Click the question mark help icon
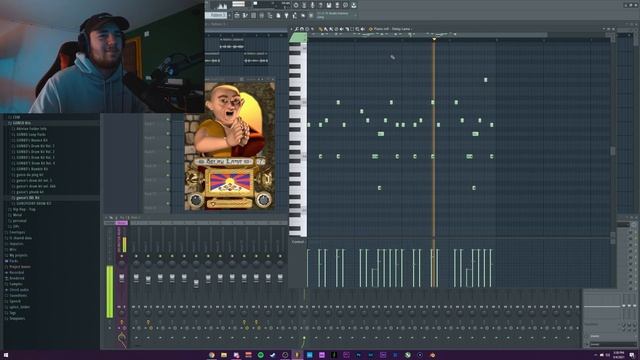This screenshot has width=640, height=360. [x=320, y=5]
